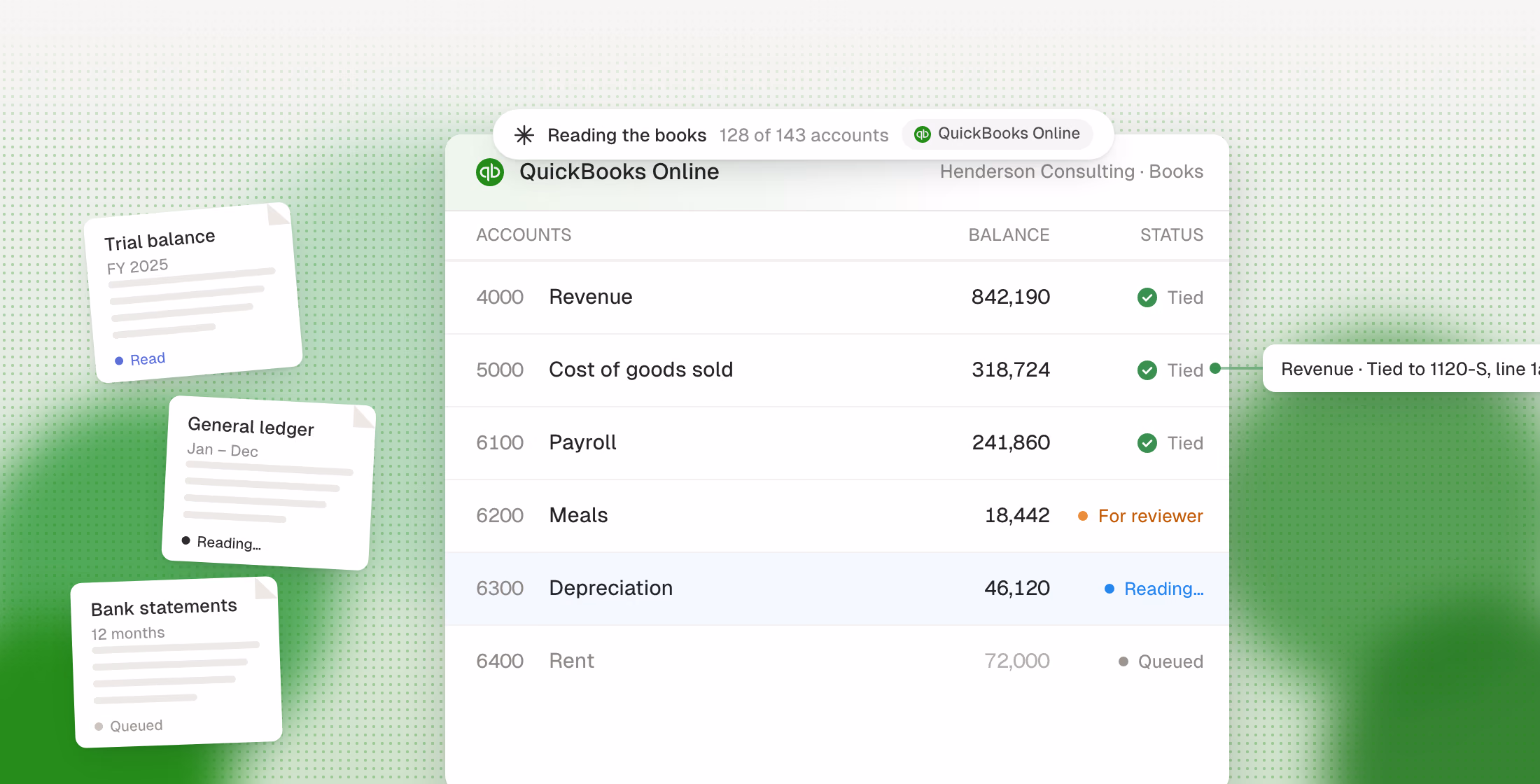Click the QuickBooks logo in the panel header
The width and height of the screenshot is (1540, 784).
click(490, 172)
